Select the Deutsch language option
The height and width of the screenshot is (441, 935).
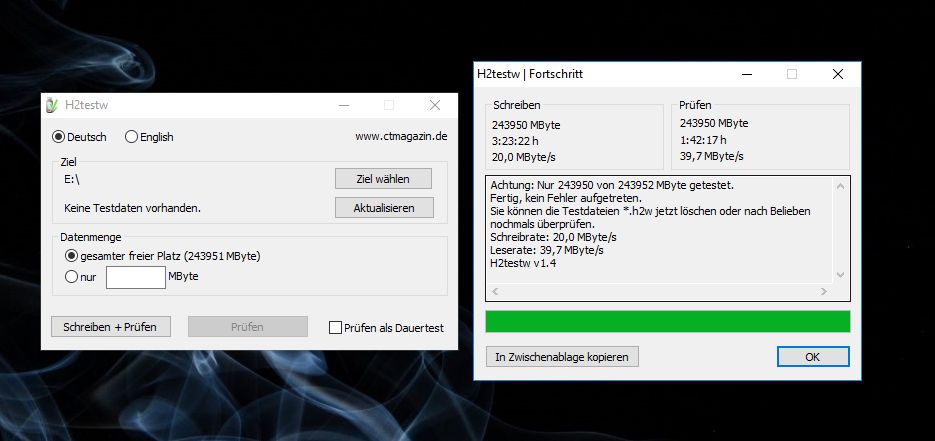(79, 137)
